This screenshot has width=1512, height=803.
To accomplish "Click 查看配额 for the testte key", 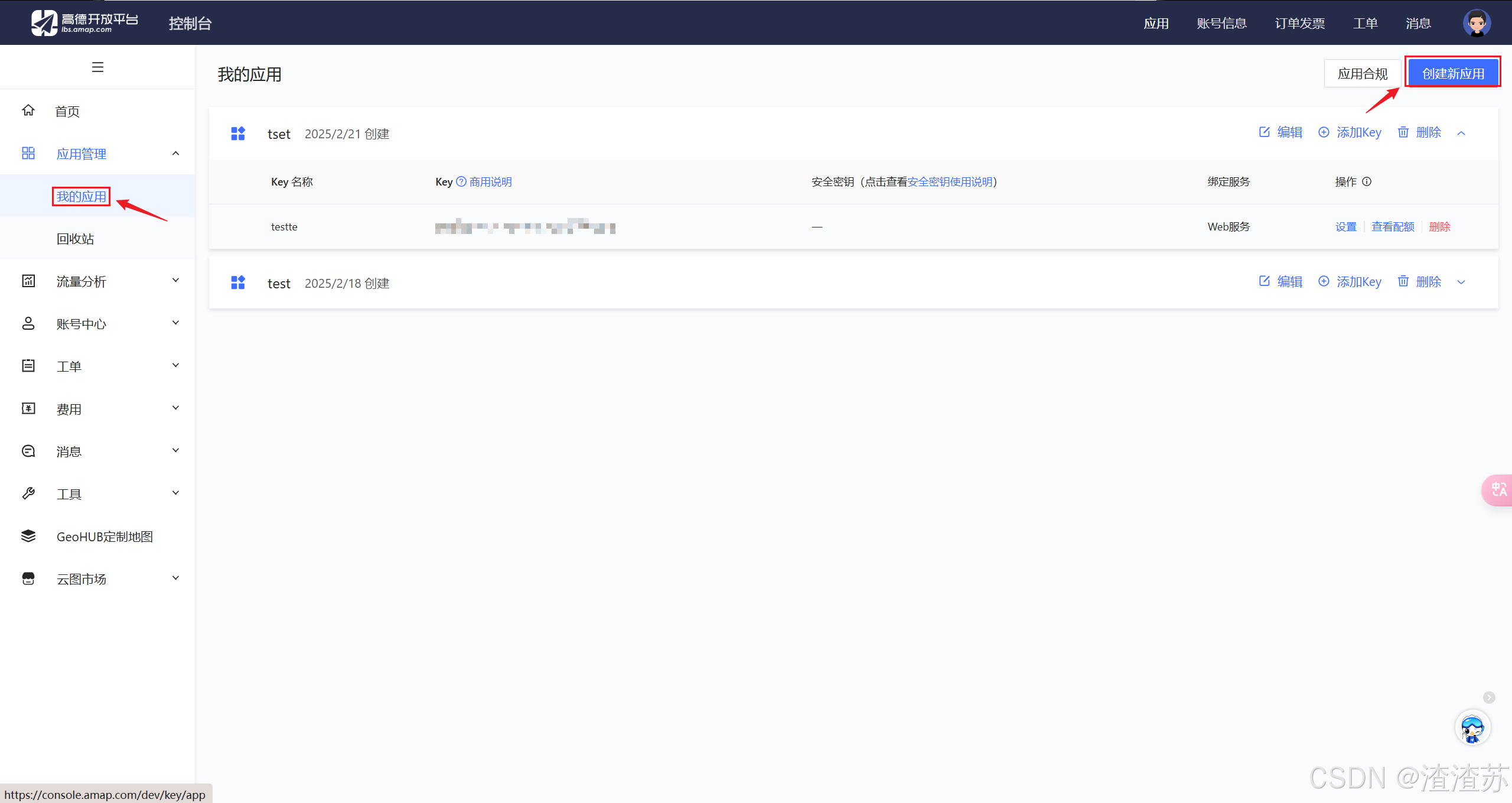I will tap(1393, 226).
